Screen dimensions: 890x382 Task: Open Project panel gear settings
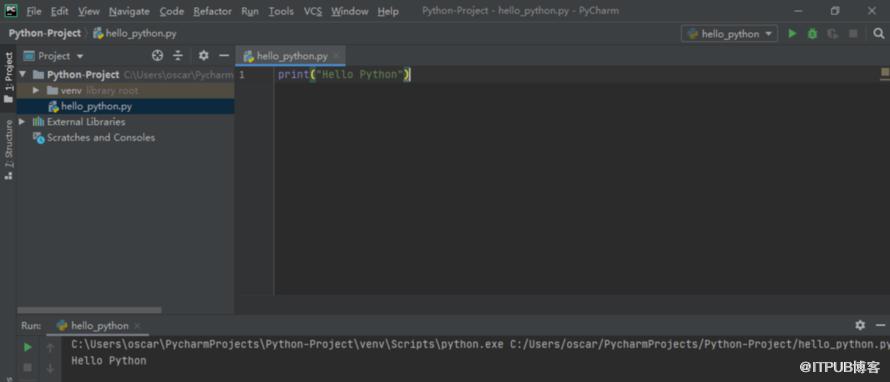tap(204, 56)
